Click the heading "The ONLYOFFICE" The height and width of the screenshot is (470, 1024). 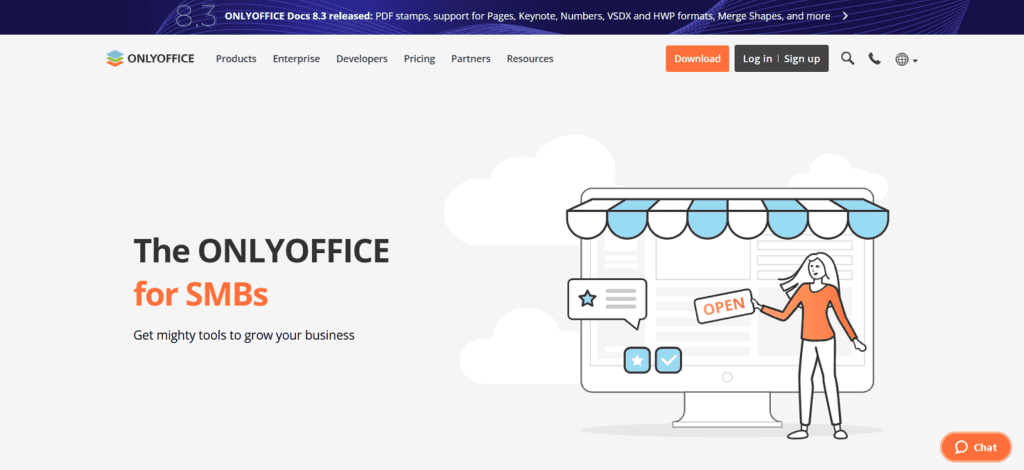pyautogui.click(x=261, y=251)
